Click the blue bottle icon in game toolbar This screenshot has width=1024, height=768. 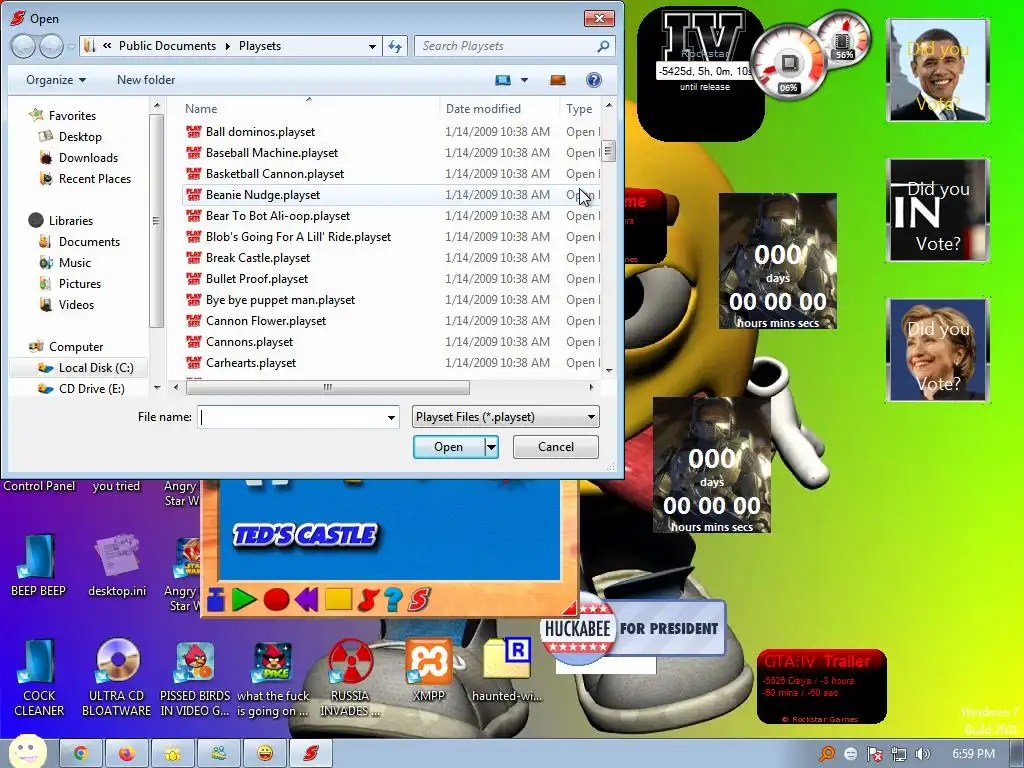coord(216,600)
